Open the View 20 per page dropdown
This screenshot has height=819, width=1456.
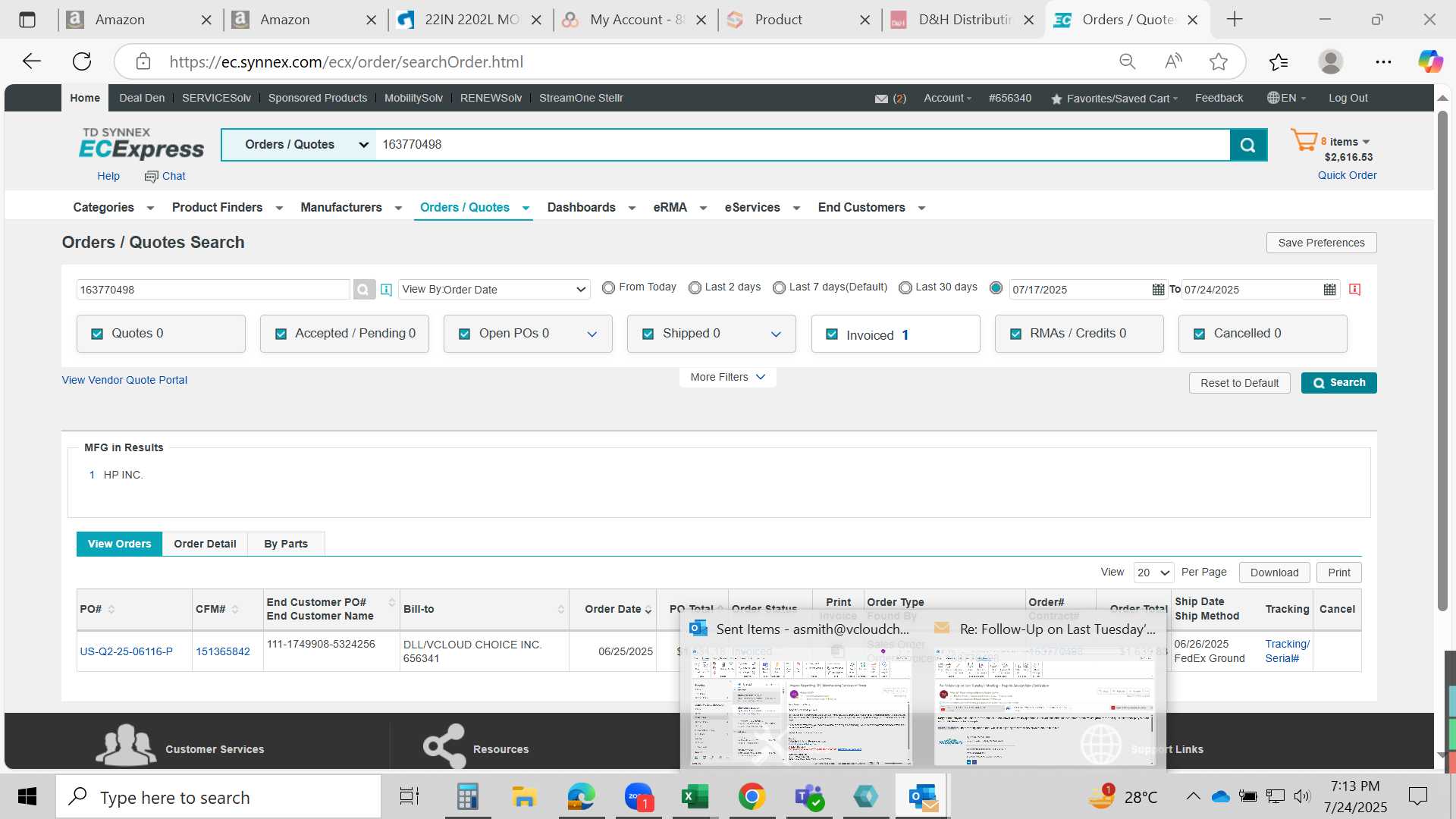click(1153, 573)
